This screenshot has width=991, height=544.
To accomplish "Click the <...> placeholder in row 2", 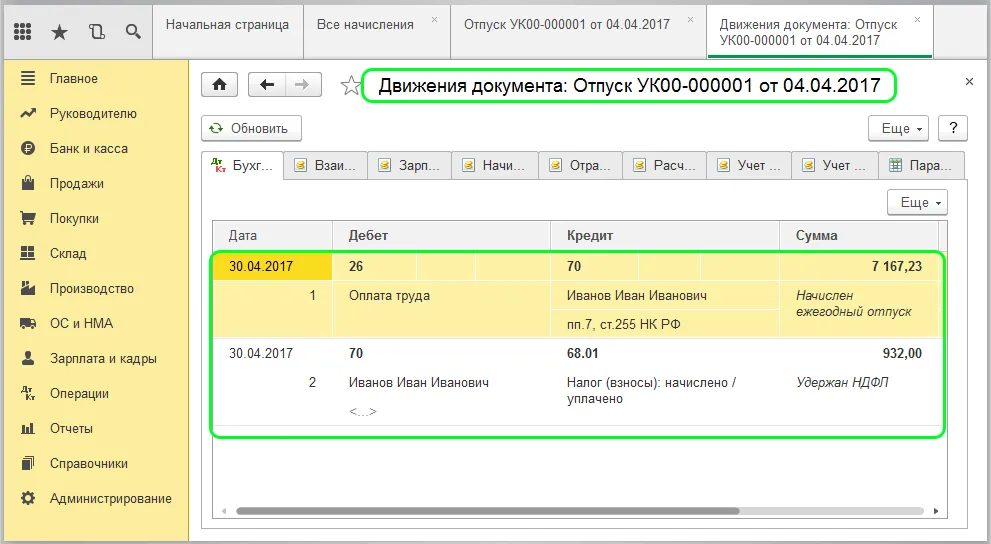I will click(363, 412).
